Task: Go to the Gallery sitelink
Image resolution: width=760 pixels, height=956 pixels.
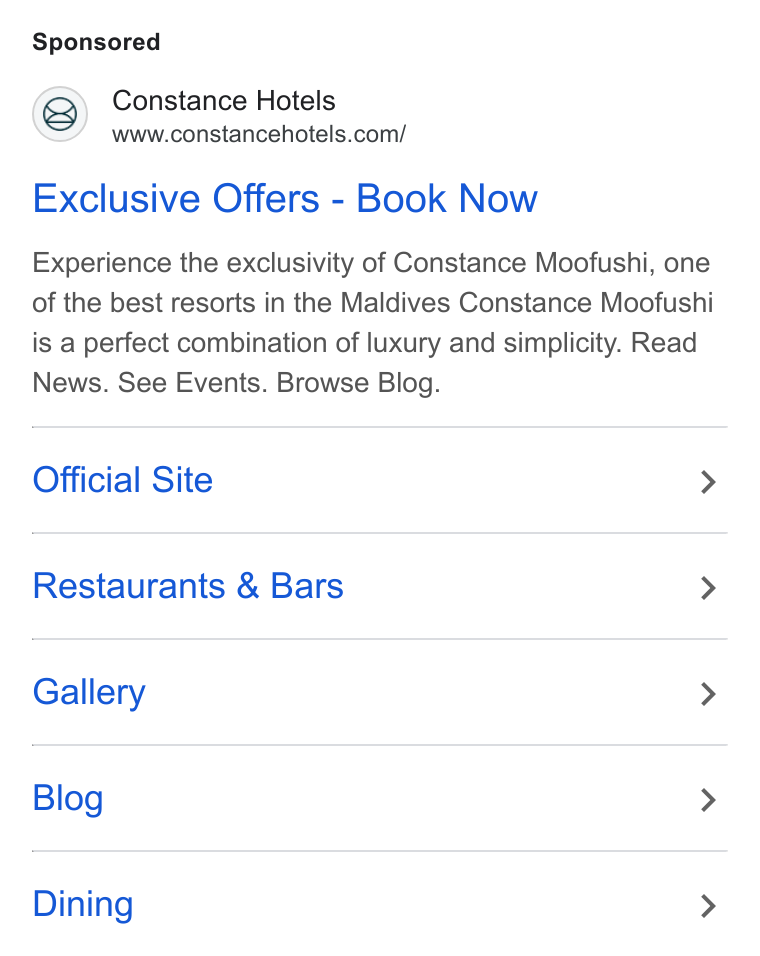Action: (x=89, y=693)
